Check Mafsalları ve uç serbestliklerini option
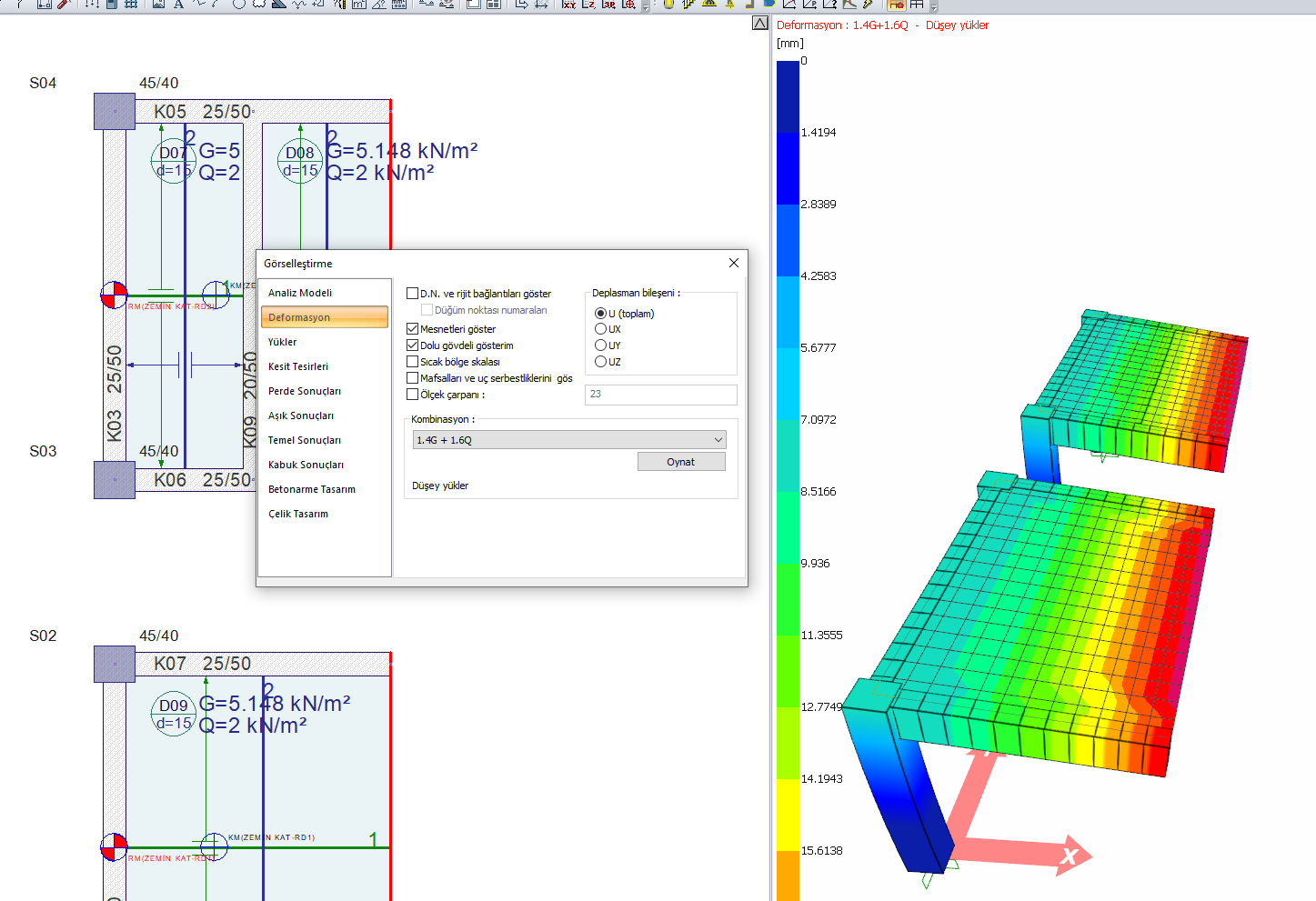 (x=412, y=378)
